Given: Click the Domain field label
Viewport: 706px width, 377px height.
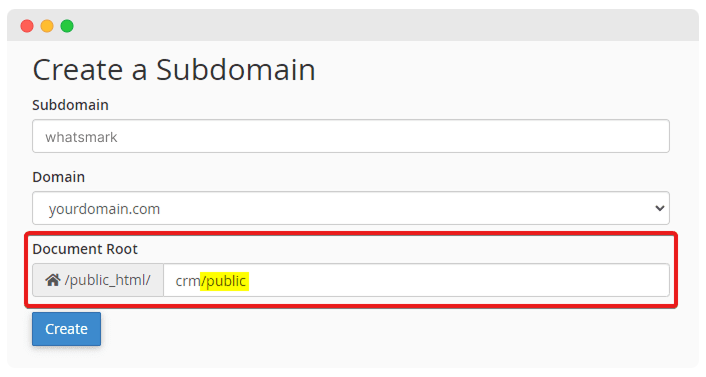Looking at the screenshot, I should [x=59, y=177].
